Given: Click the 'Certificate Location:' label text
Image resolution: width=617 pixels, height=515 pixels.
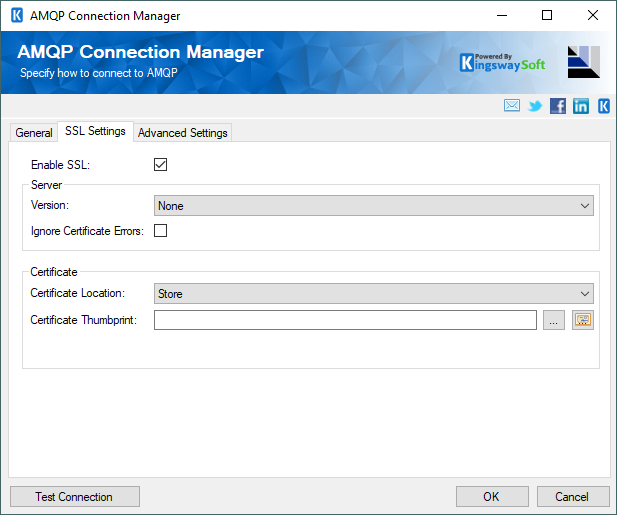Looking at the screenshot, I should pos(78,293).
